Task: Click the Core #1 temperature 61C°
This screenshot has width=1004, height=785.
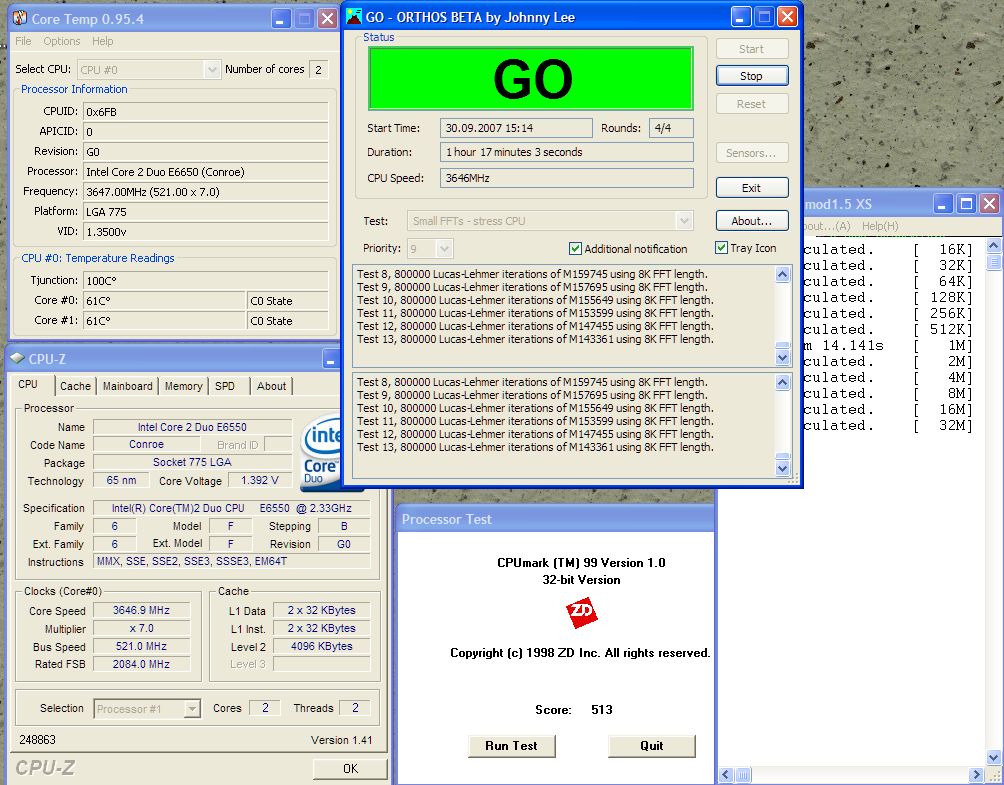Action: [x=165, y=320]
